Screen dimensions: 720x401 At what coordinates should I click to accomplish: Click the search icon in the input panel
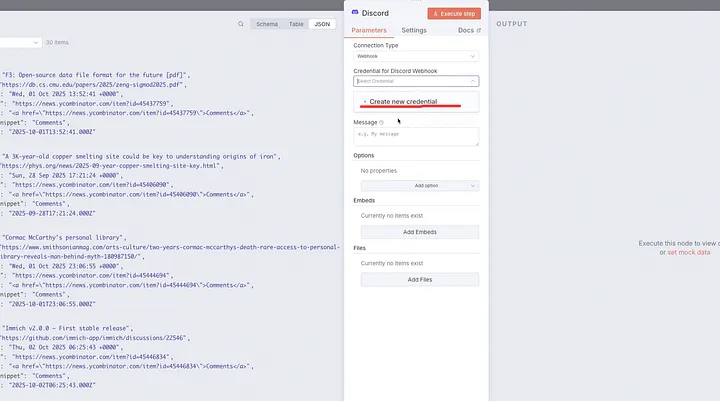point(241,23)
